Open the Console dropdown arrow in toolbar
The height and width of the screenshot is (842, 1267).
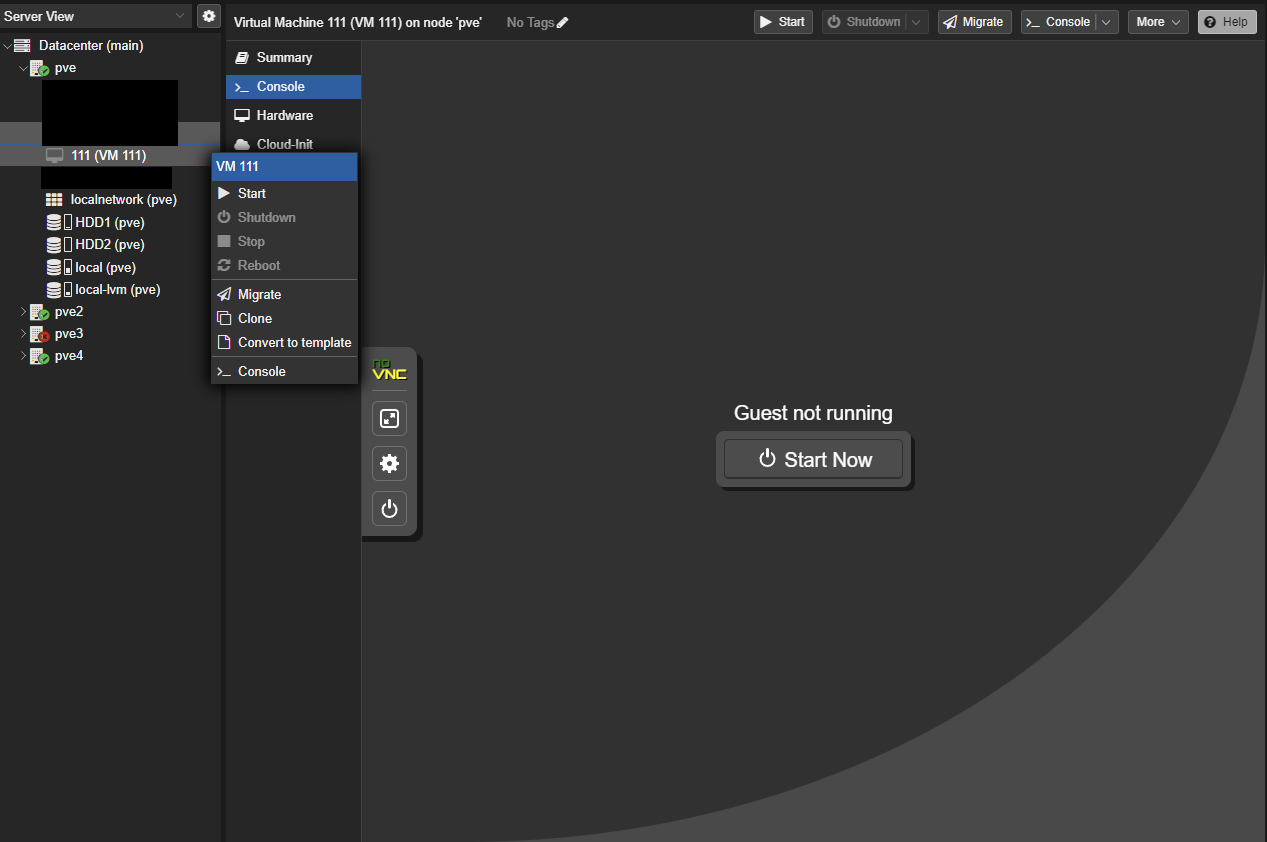point(1106,22)
